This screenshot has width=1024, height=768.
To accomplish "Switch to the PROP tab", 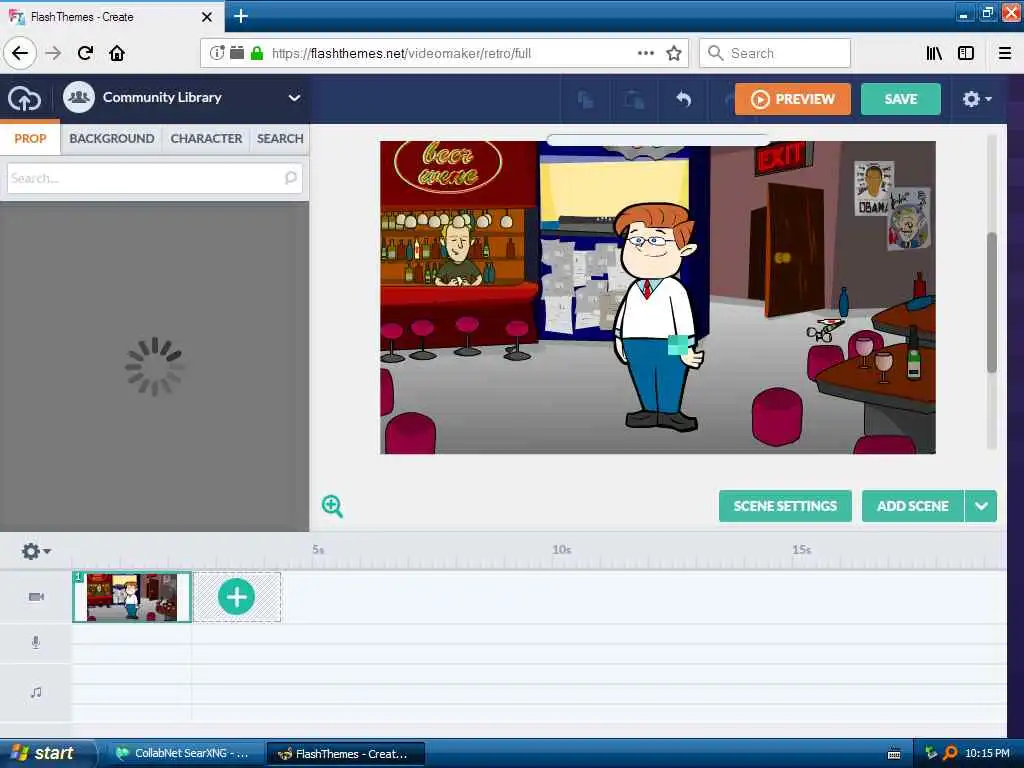I will 30,138.
